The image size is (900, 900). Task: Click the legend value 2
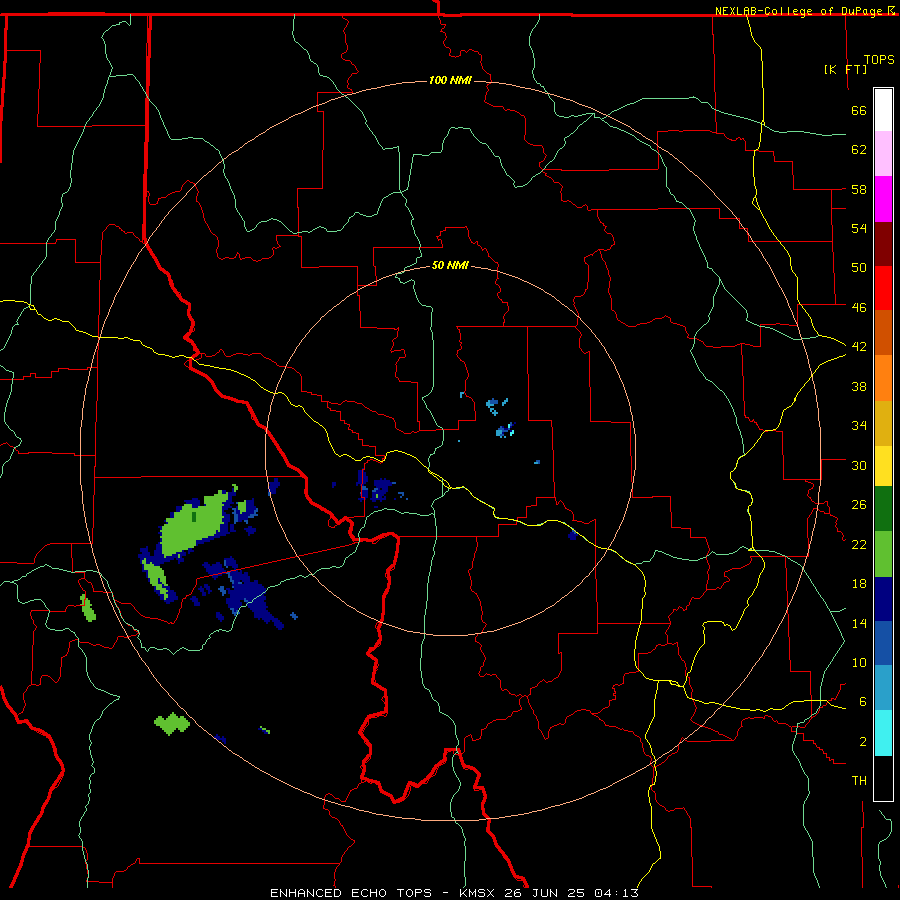click(862, 742)
